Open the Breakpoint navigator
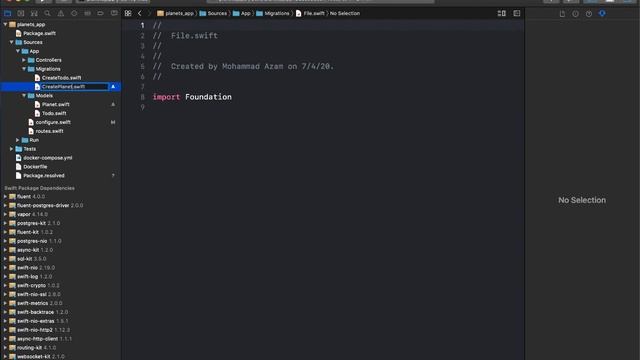 coord(100,13)
